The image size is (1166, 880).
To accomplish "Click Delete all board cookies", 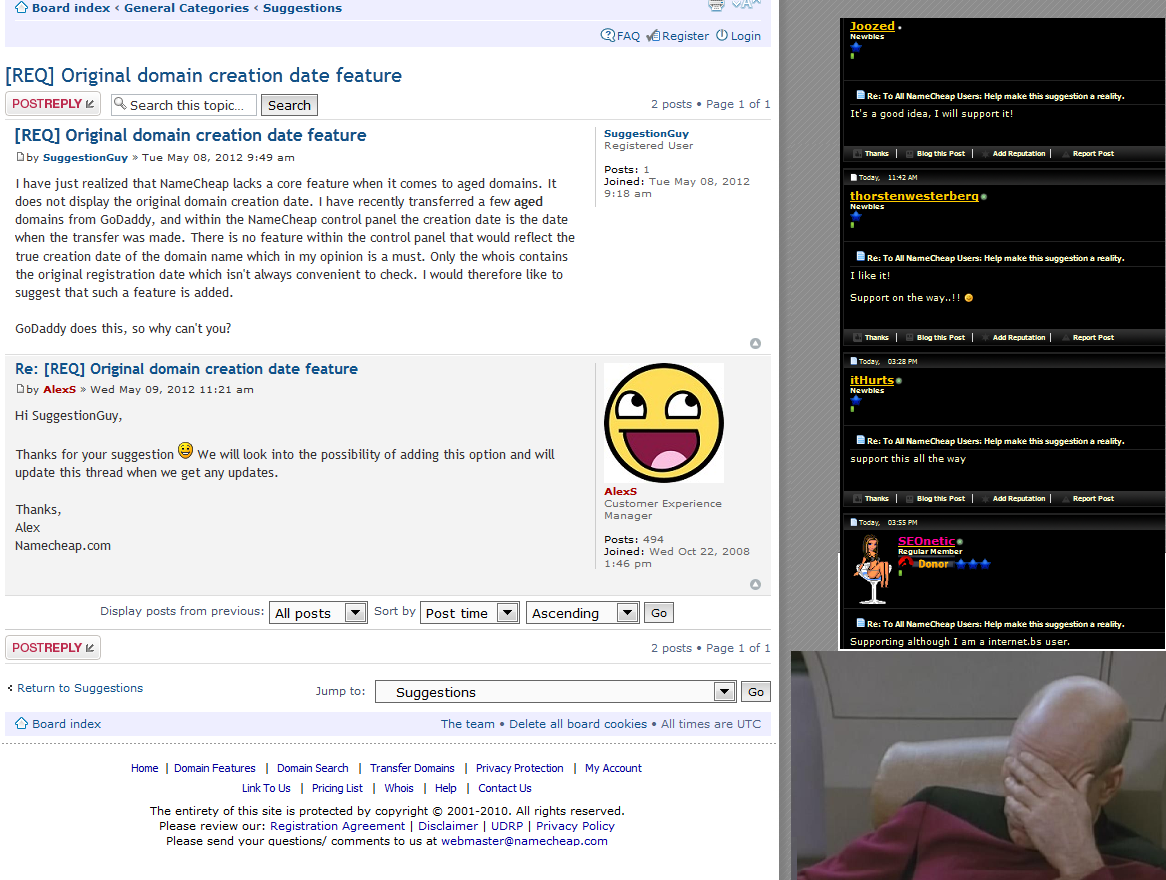I will [578, 724].
